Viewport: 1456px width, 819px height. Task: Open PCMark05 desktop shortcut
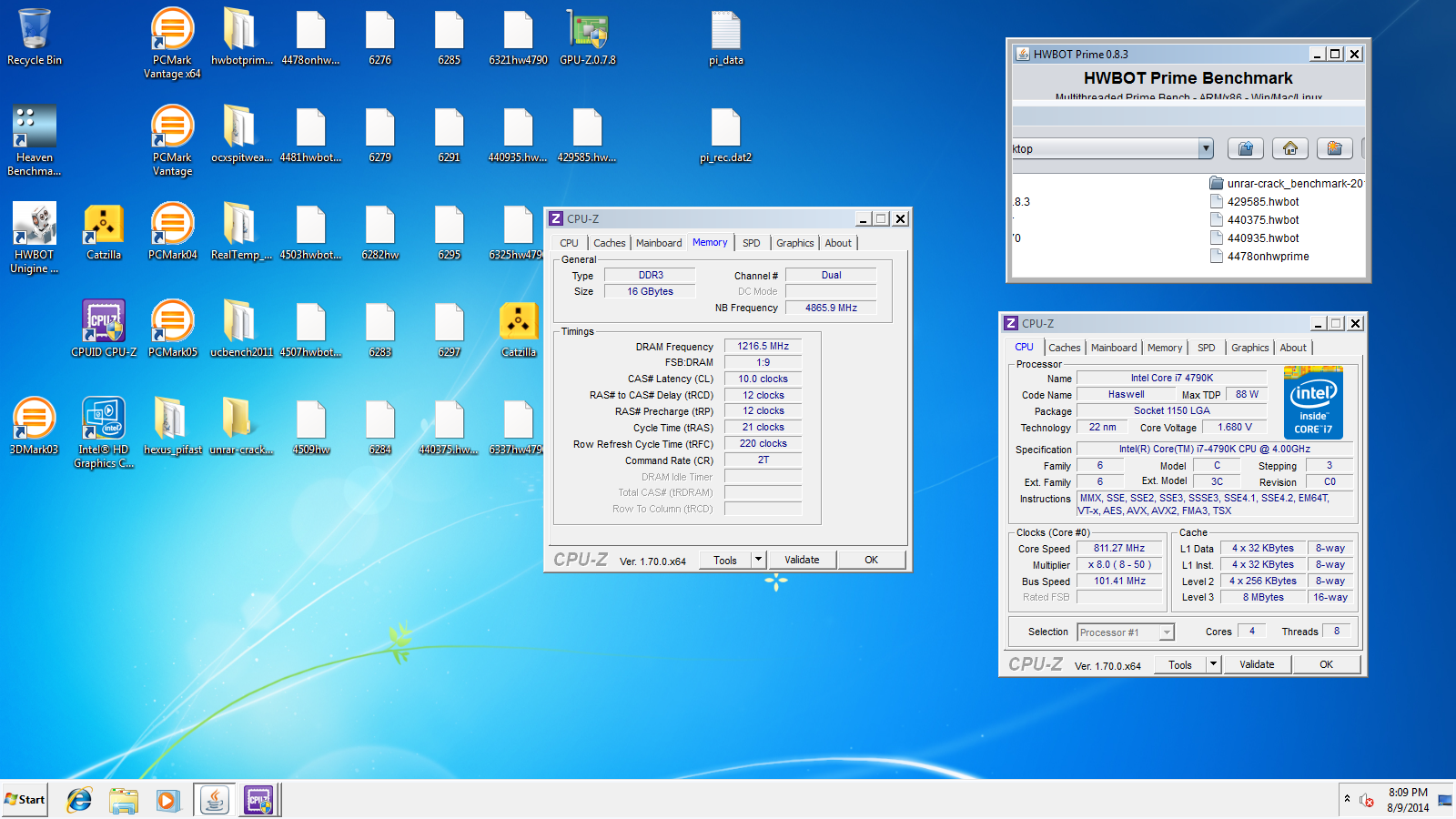click(172, 329)
